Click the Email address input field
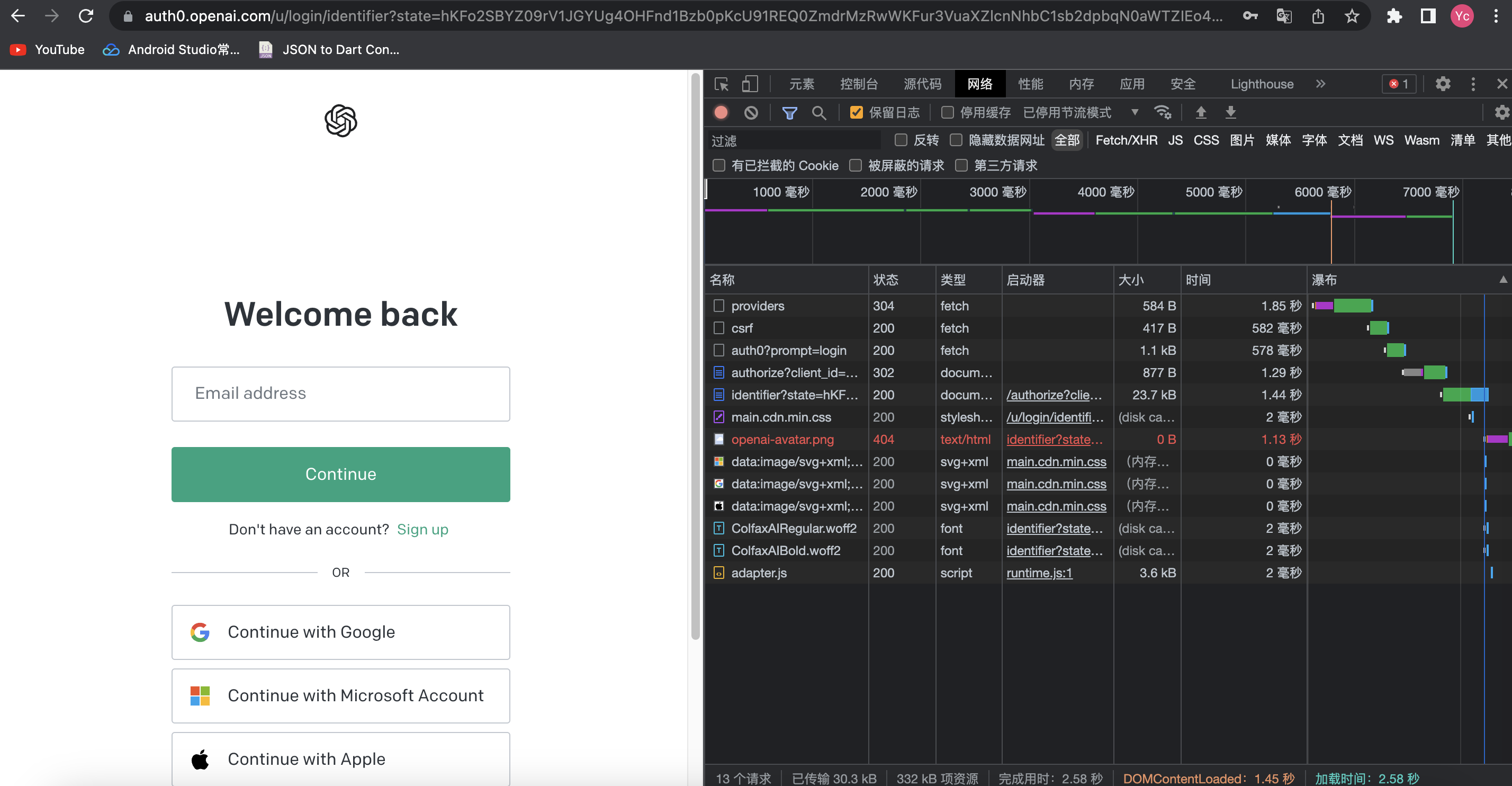 (340, 394)
